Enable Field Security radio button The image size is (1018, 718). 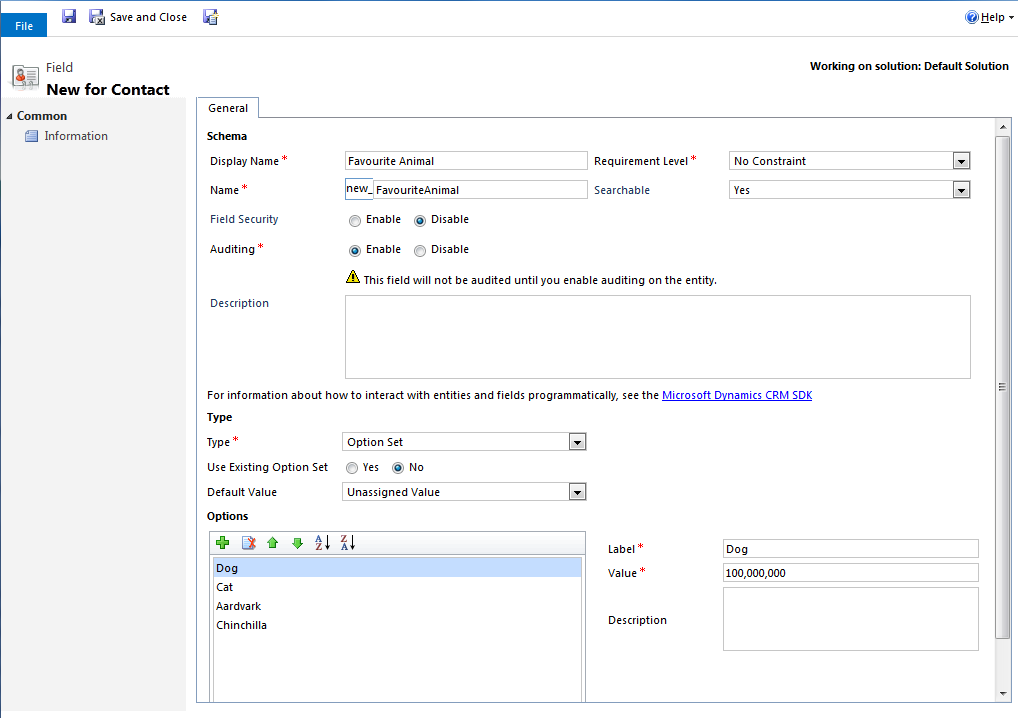(x=355, y=220)
